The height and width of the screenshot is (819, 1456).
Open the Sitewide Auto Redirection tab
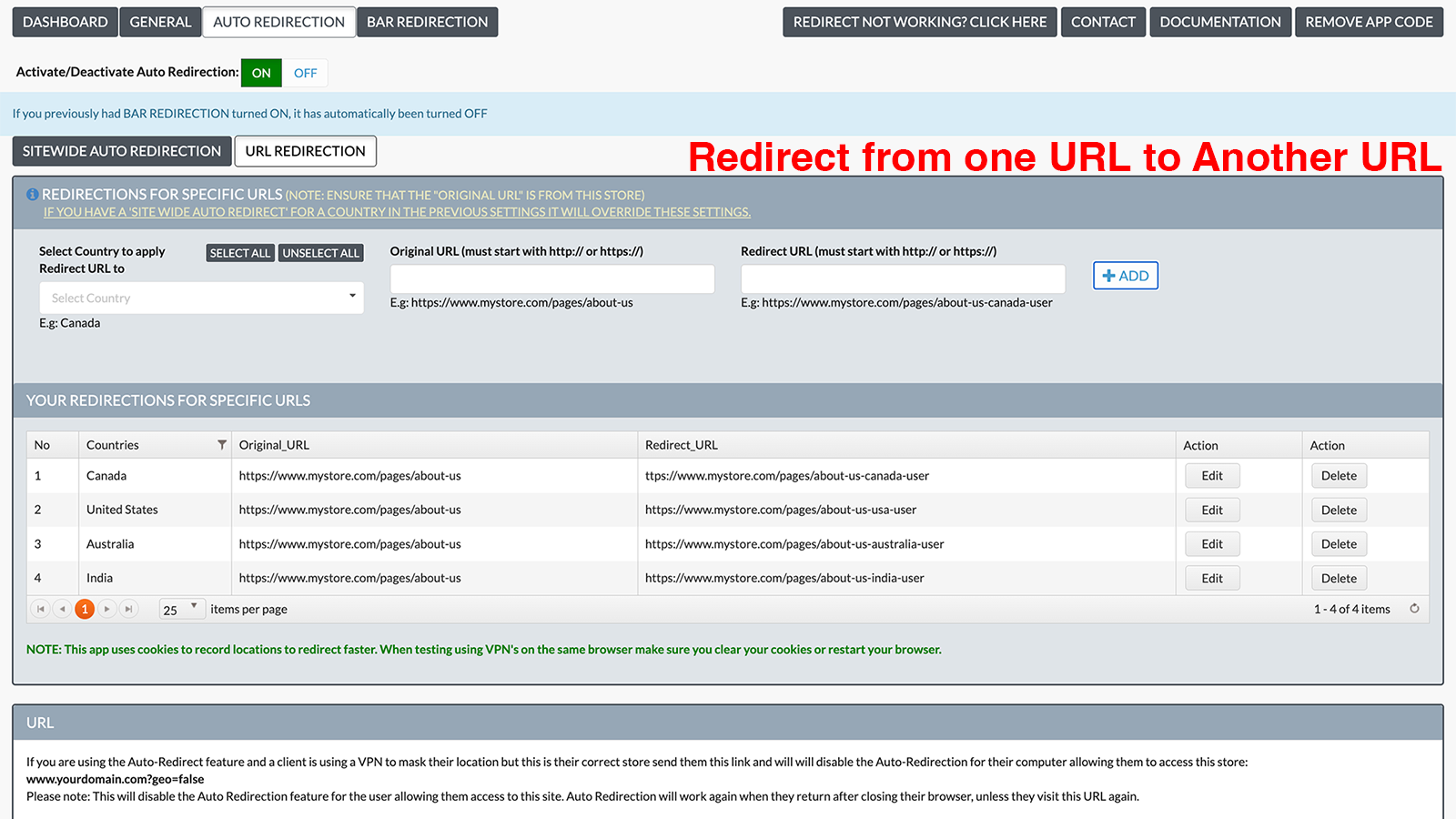pyautogui.click(x=121, y=150)
